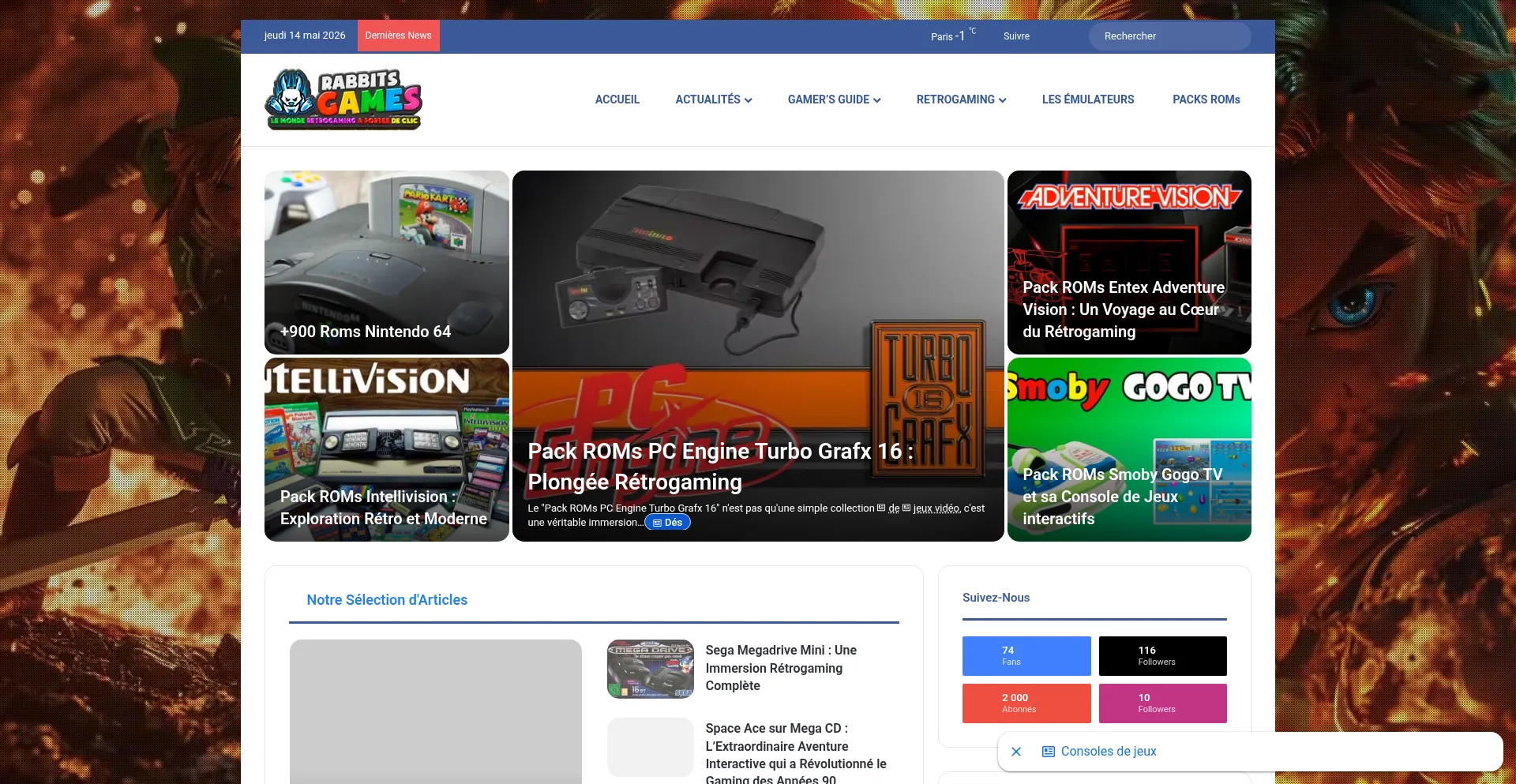Click the 'Dès' pill button in excerpt
The width and height of the screenshot is (1516, 784).
[668, 523]
